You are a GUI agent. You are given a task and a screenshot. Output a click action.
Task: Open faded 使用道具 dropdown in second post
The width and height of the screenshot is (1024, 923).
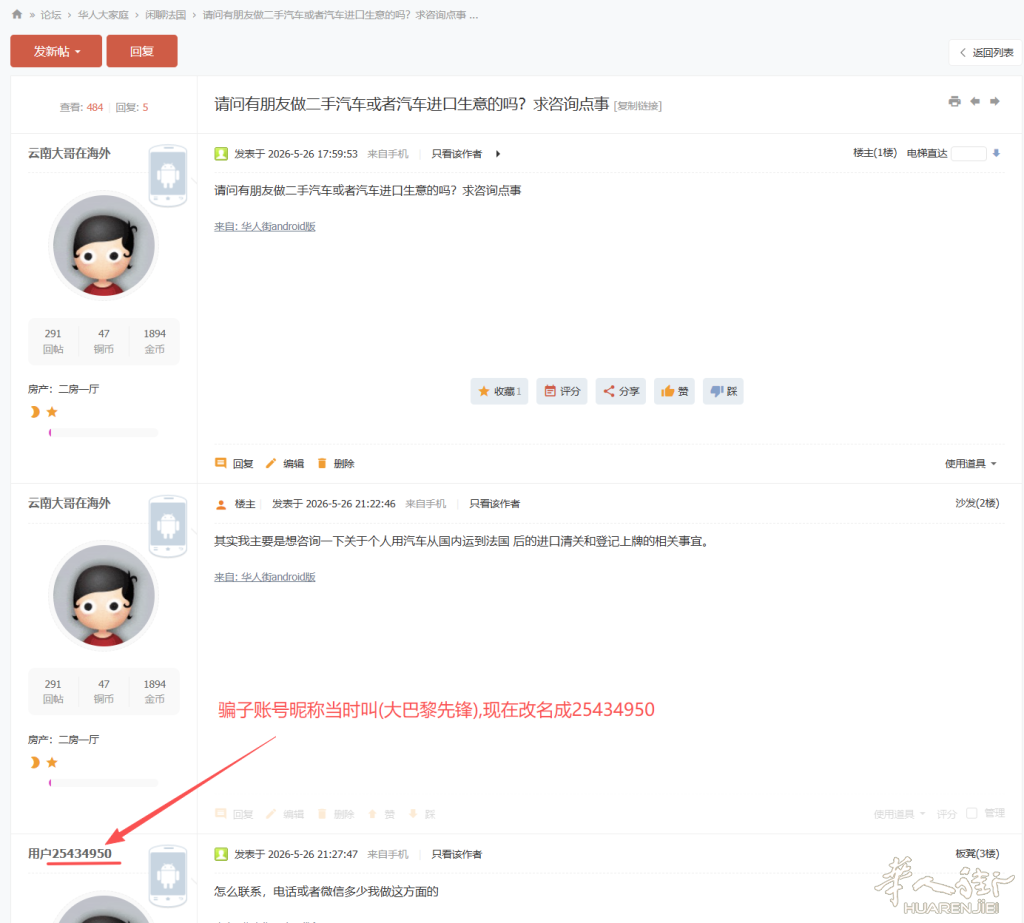coord(899,814)
